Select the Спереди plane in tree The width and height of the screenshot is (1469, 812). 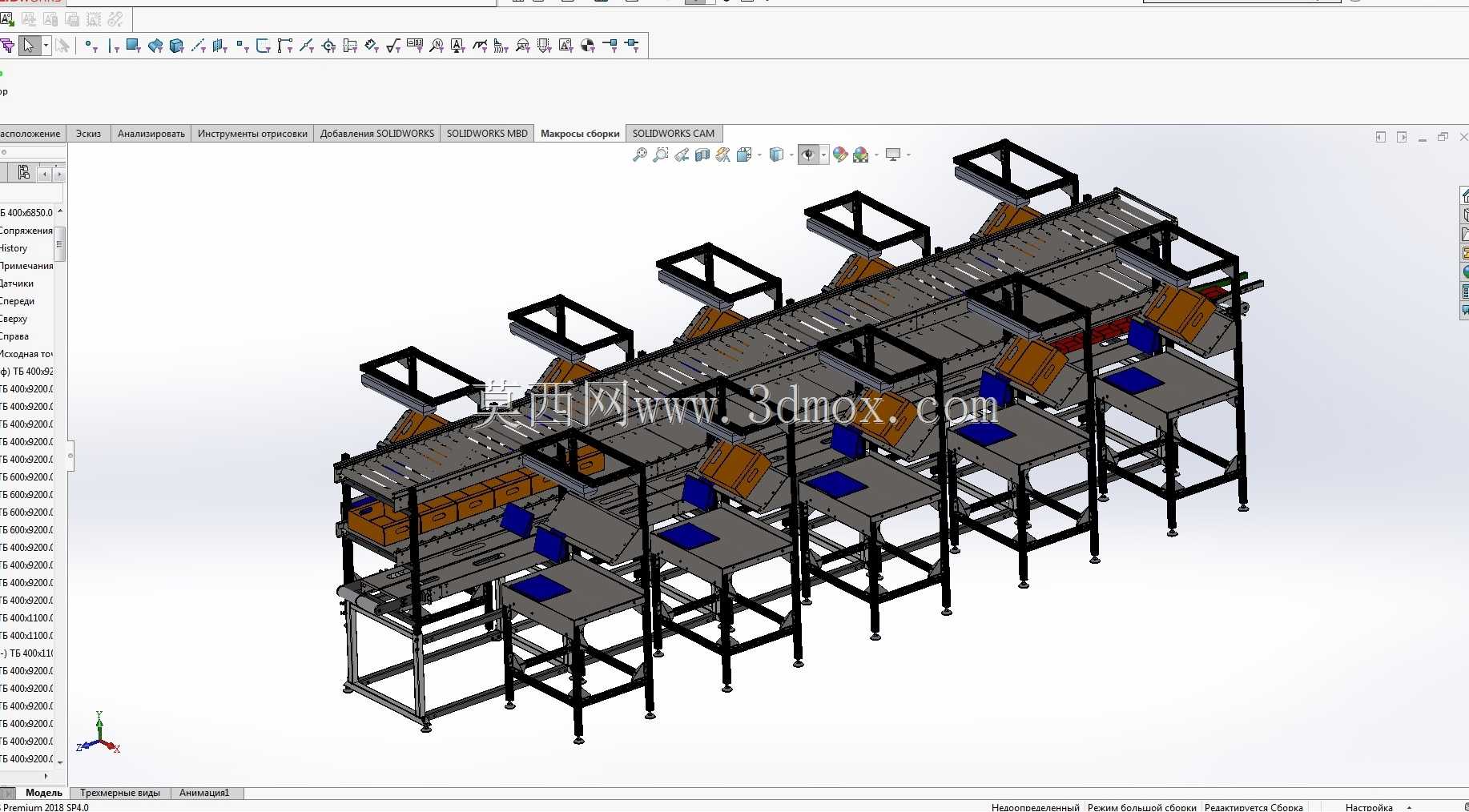coord(18,301)
